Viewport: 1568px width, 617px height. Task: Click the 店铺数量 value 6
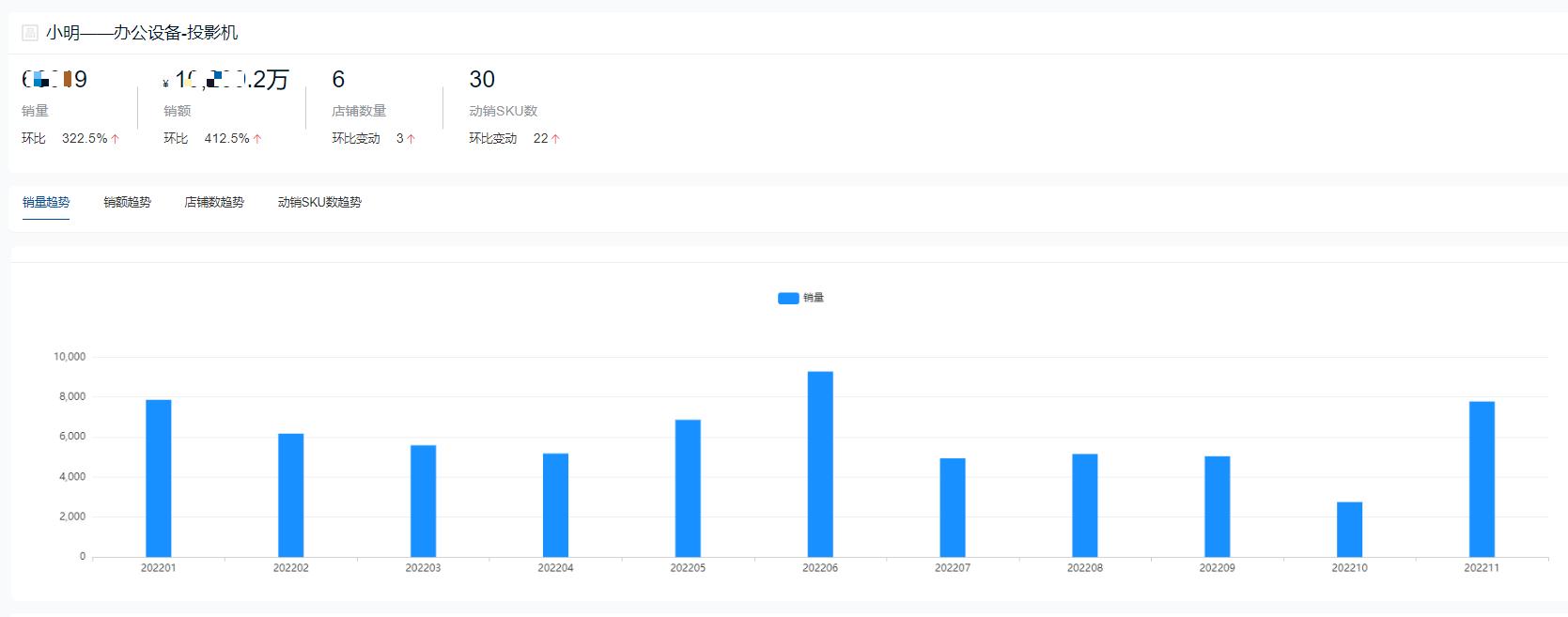click(338, 80)
